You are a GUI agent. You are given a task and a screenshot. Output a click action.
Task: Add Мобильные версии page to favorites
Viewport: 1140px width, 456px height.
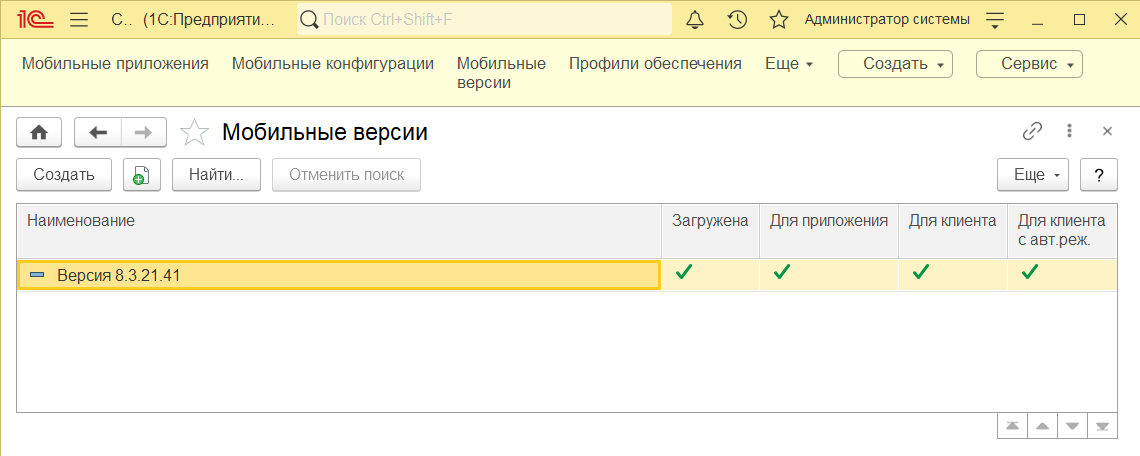click(193, 132)
